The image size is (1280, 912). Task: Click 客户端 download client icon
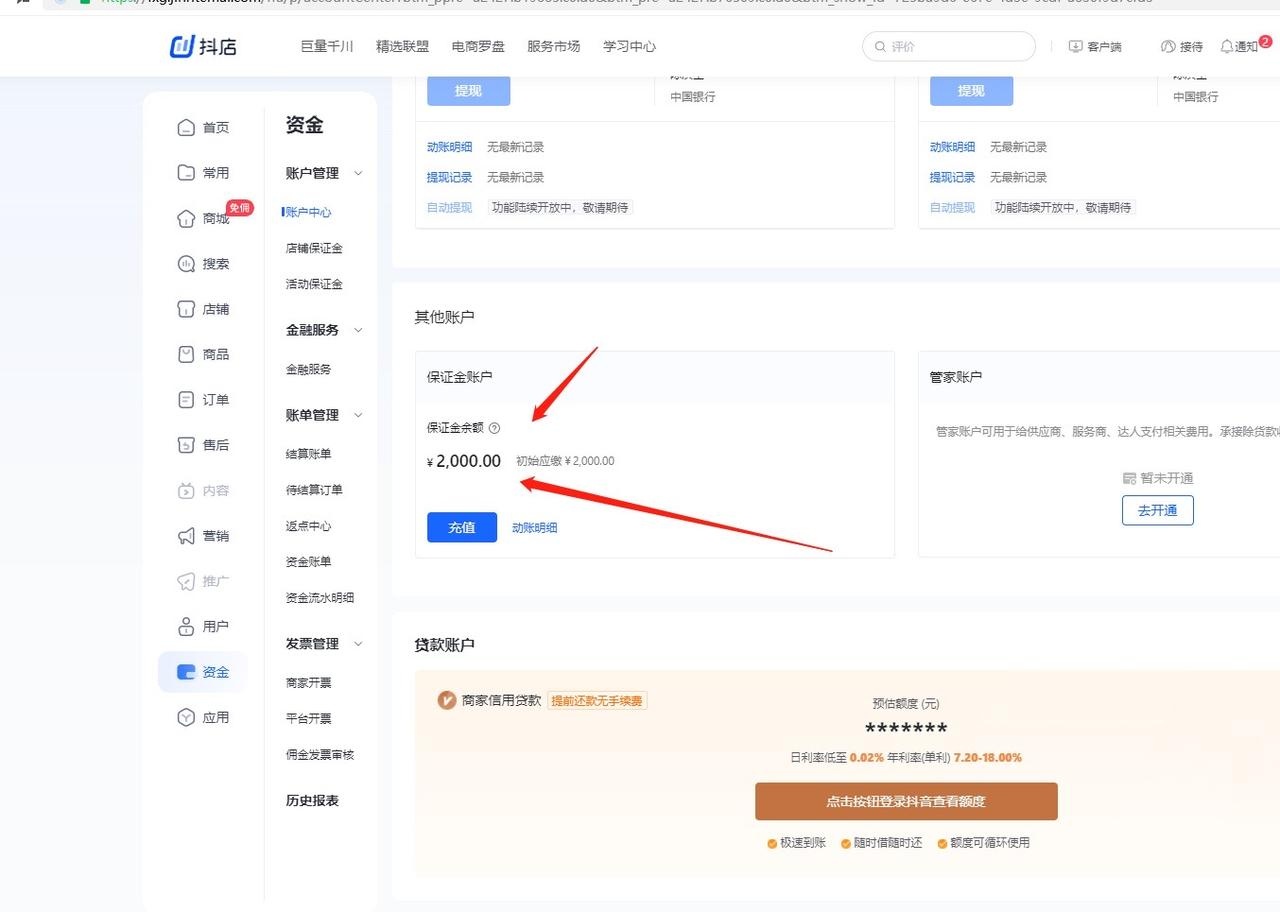pyautogui.click(x=1075, y=47)
